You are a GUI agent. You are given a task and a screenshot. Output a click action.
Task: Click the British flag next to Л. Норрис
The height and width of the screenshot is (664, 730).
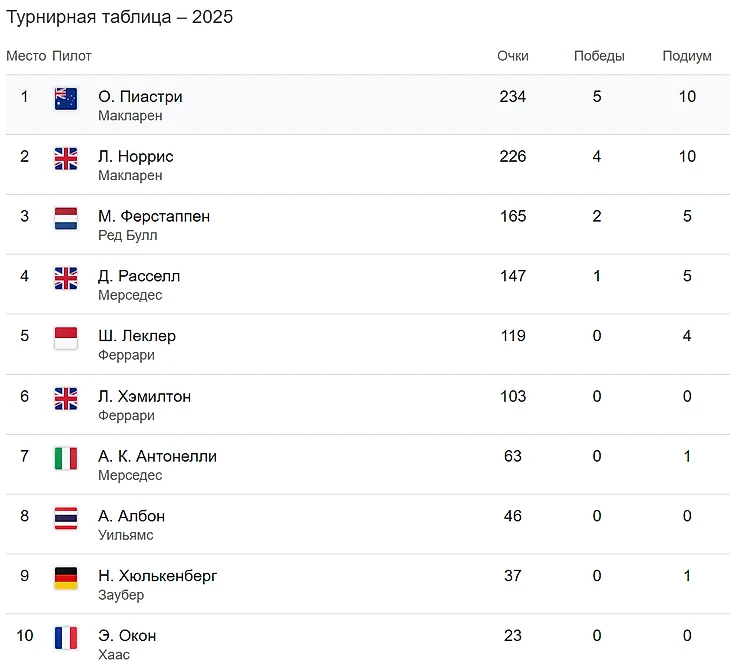pos(66,158)
